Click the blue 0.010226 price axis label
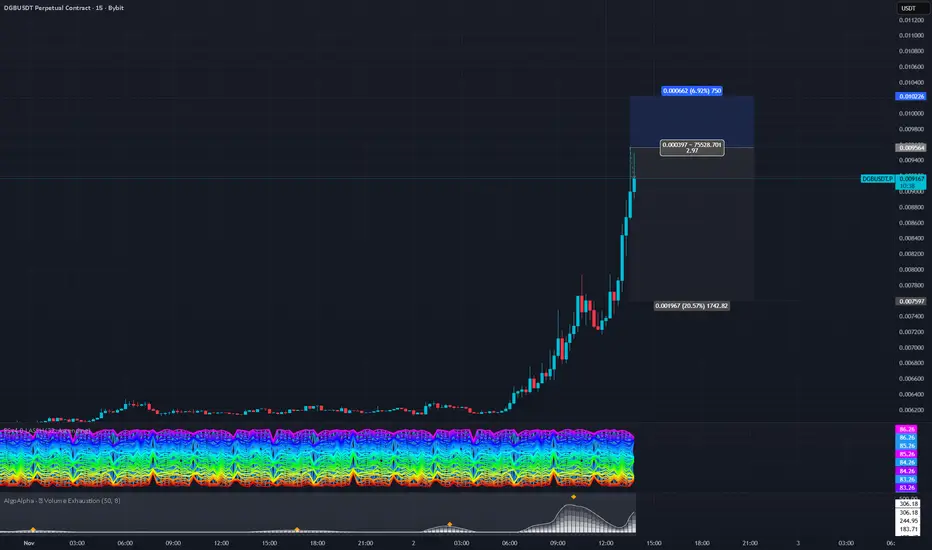Image resolution: width=932 pixels, height=550 pixels. click(x=911, y=96)
